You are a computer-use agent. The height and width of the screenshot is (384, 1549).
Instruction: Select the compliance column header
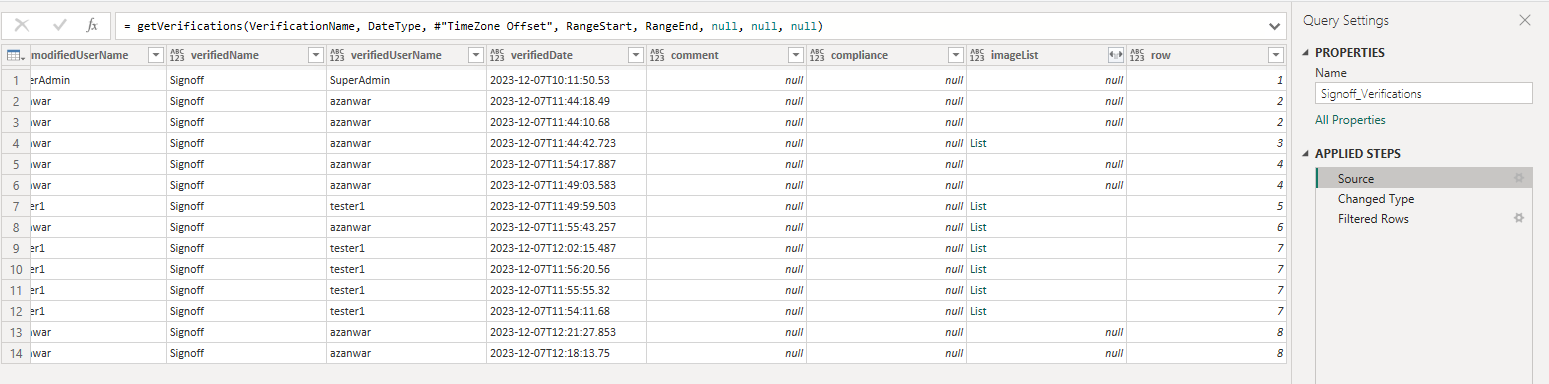point(886,56)
